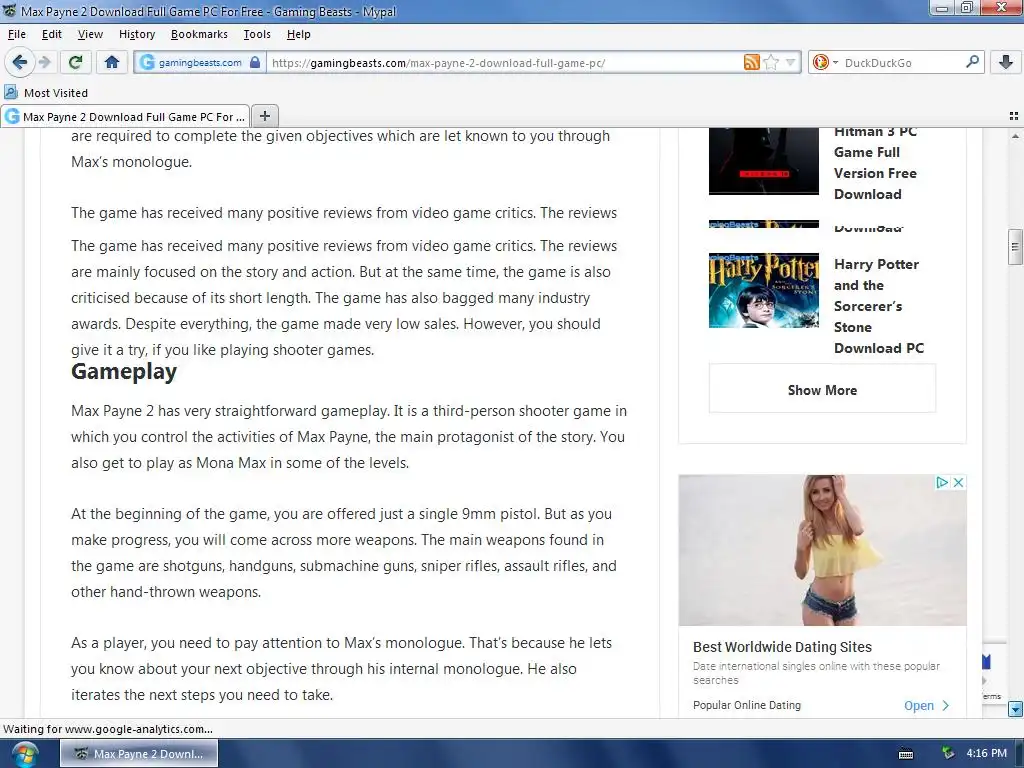Click the on-screen keyboard tray icon
Viewport: 1024px width, 768px height.
pyautogui.click(x=906, y=754)
